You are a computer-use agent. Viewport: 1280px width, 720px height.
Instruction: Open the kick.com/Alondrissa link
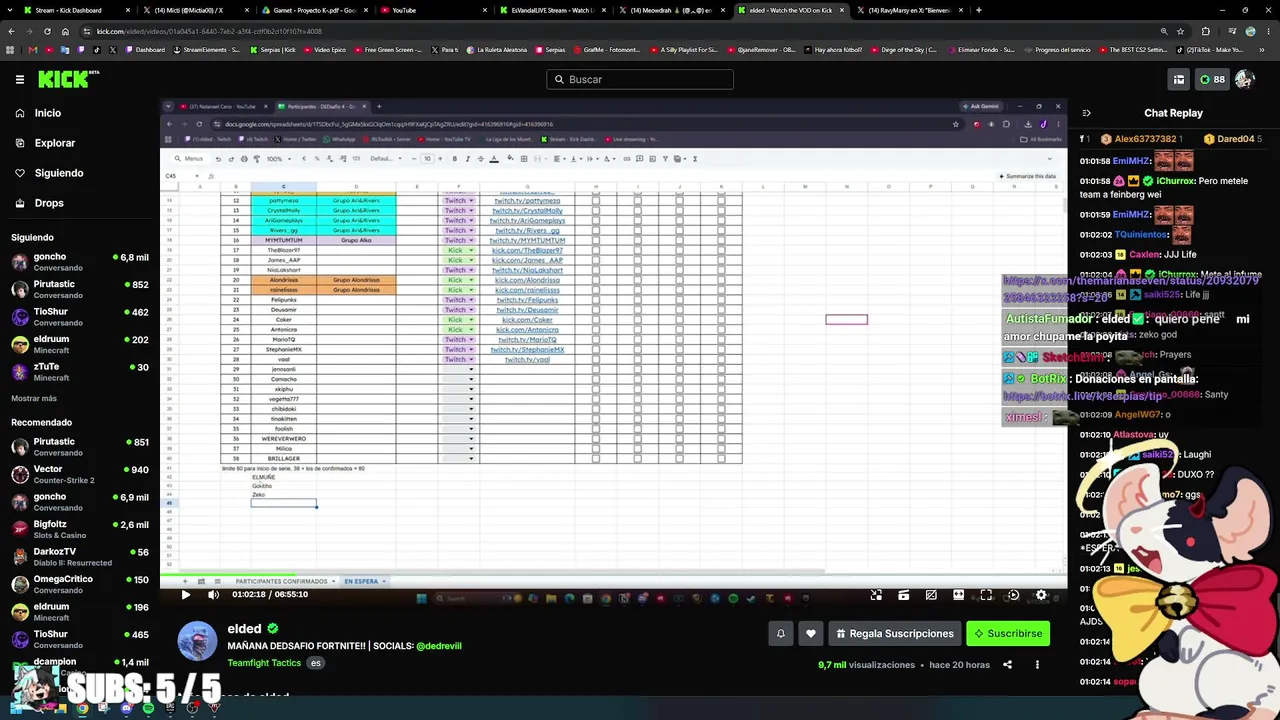pos(528,280)
